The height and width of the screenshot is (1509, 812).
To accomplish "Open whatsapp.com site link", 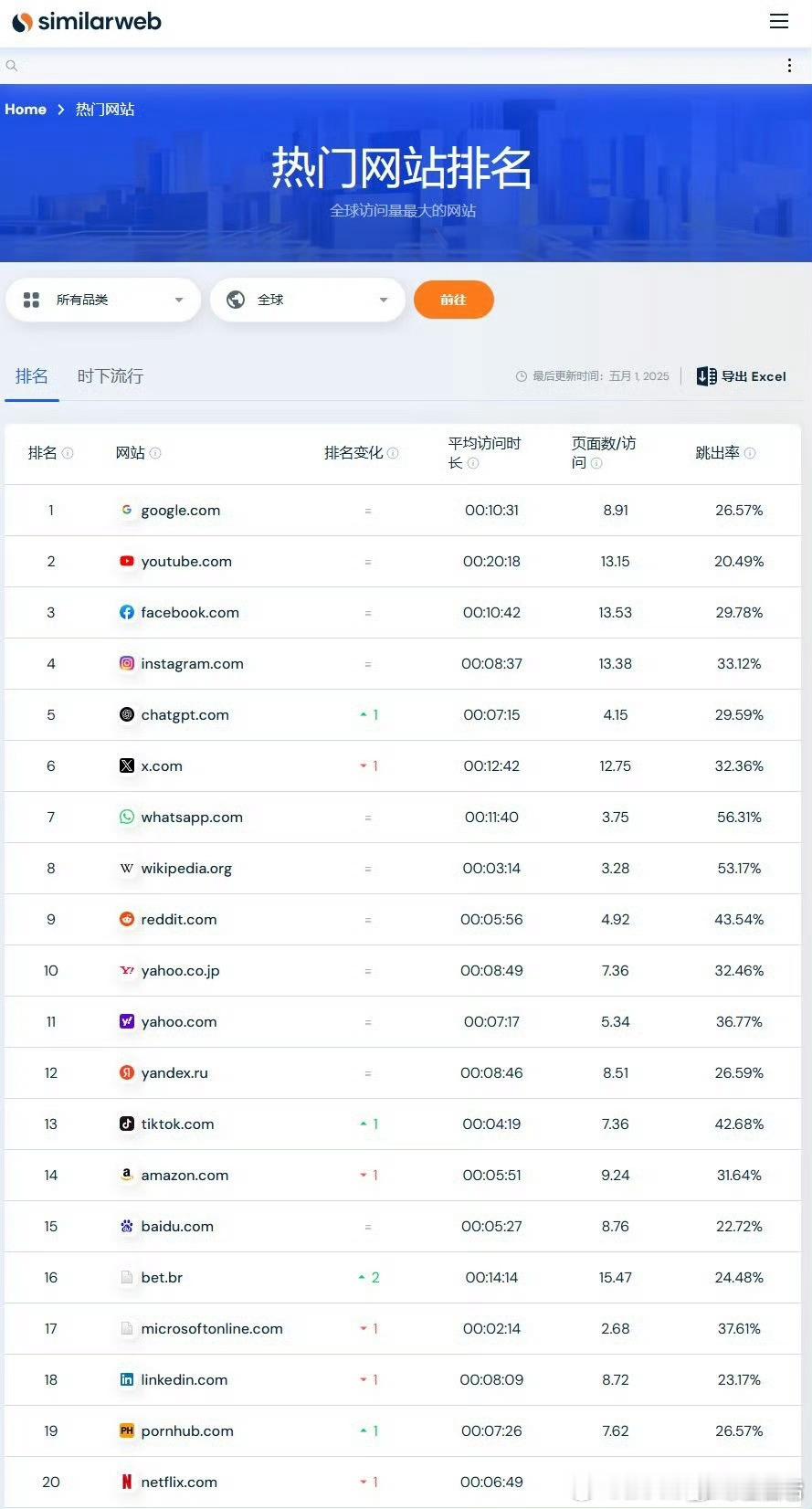I will coord(192,818).
